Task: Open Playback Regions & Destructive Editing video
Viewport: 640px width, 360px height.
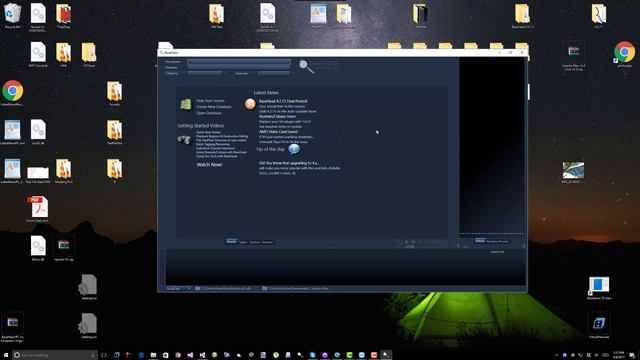Action: point(222,136)
